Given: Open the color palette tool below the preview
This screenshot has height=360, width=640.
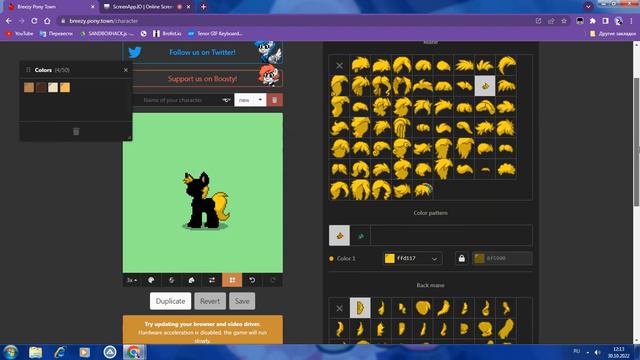Looking at the screenshot, I should pos(151,280).
